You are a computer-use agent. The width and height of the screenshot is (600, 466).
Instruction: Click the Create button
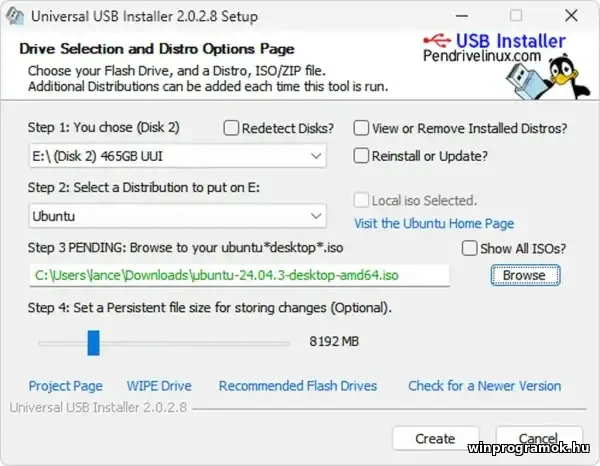point(435,438)
